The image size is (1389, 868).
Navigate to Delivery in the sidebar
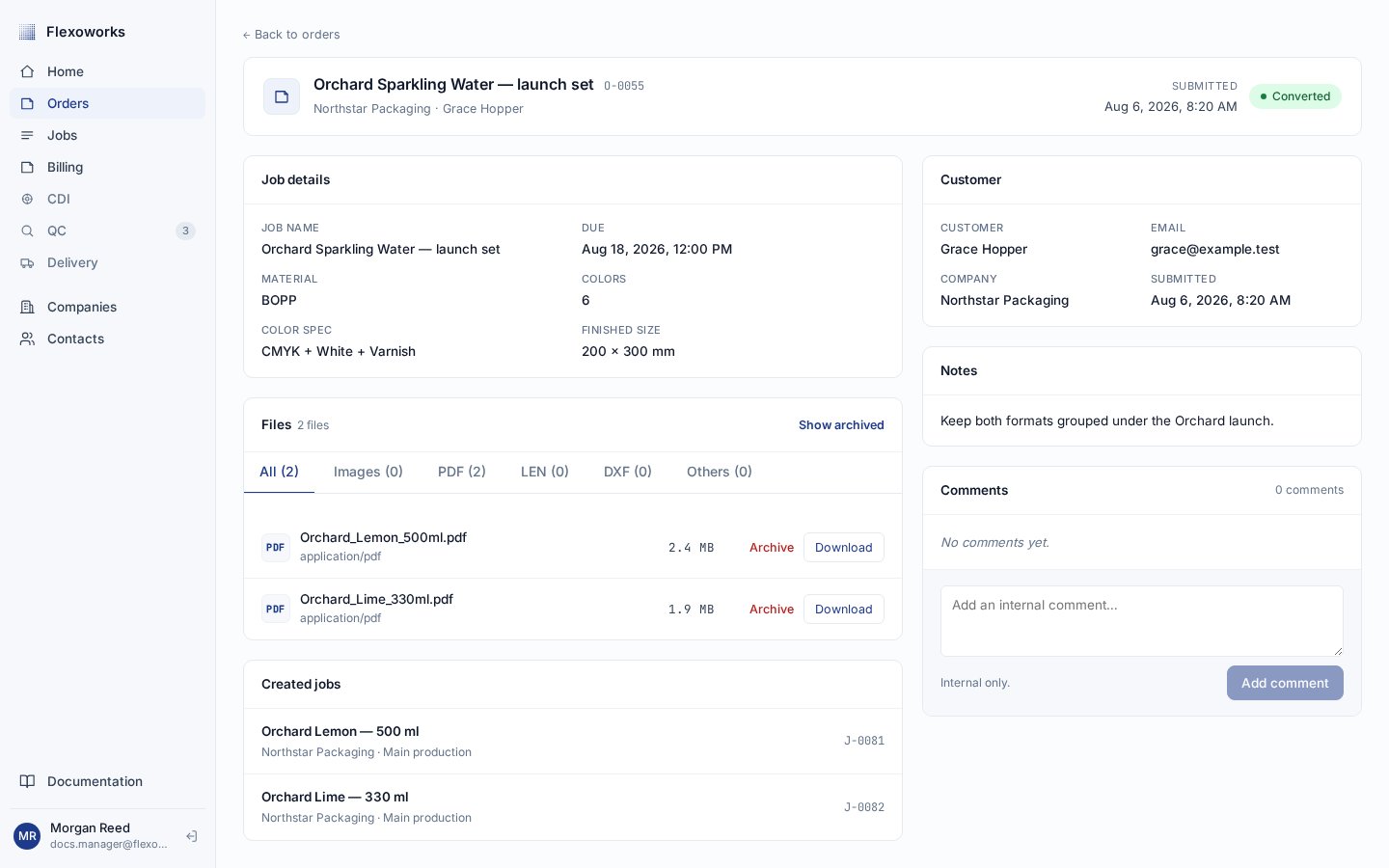(107, 262)
